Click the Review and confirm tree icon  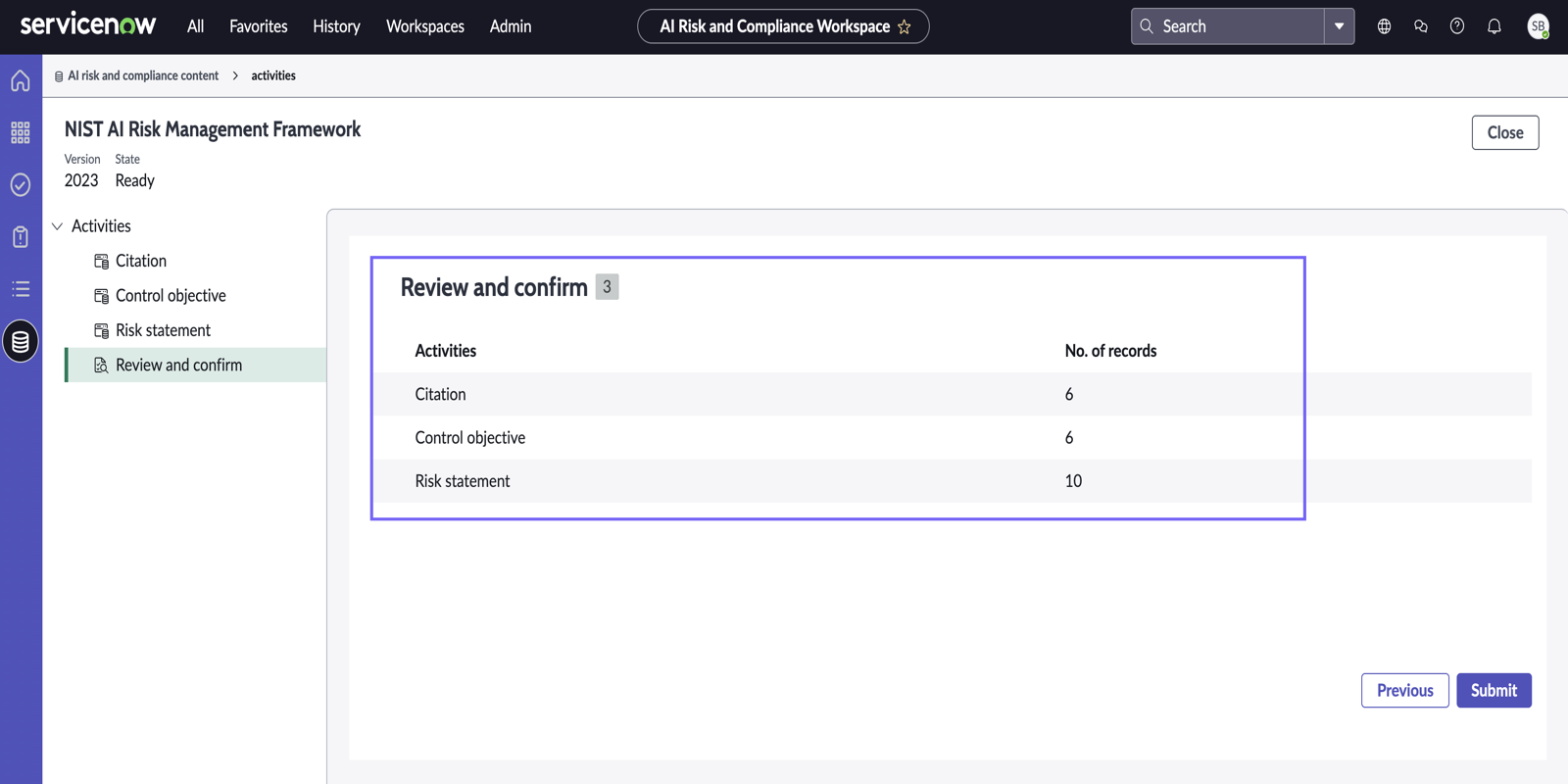pyautogui.click(x=101, y=366)
